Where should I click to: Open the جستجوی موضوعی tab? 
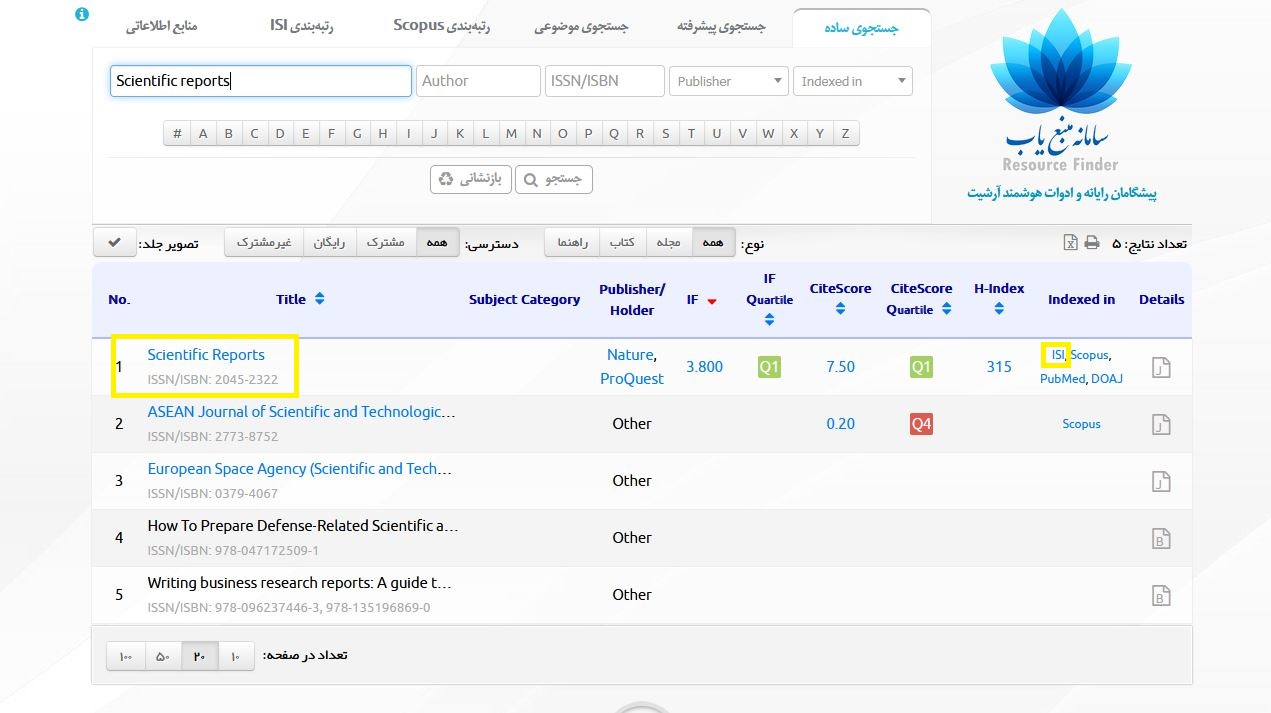[x=581, y=27]
